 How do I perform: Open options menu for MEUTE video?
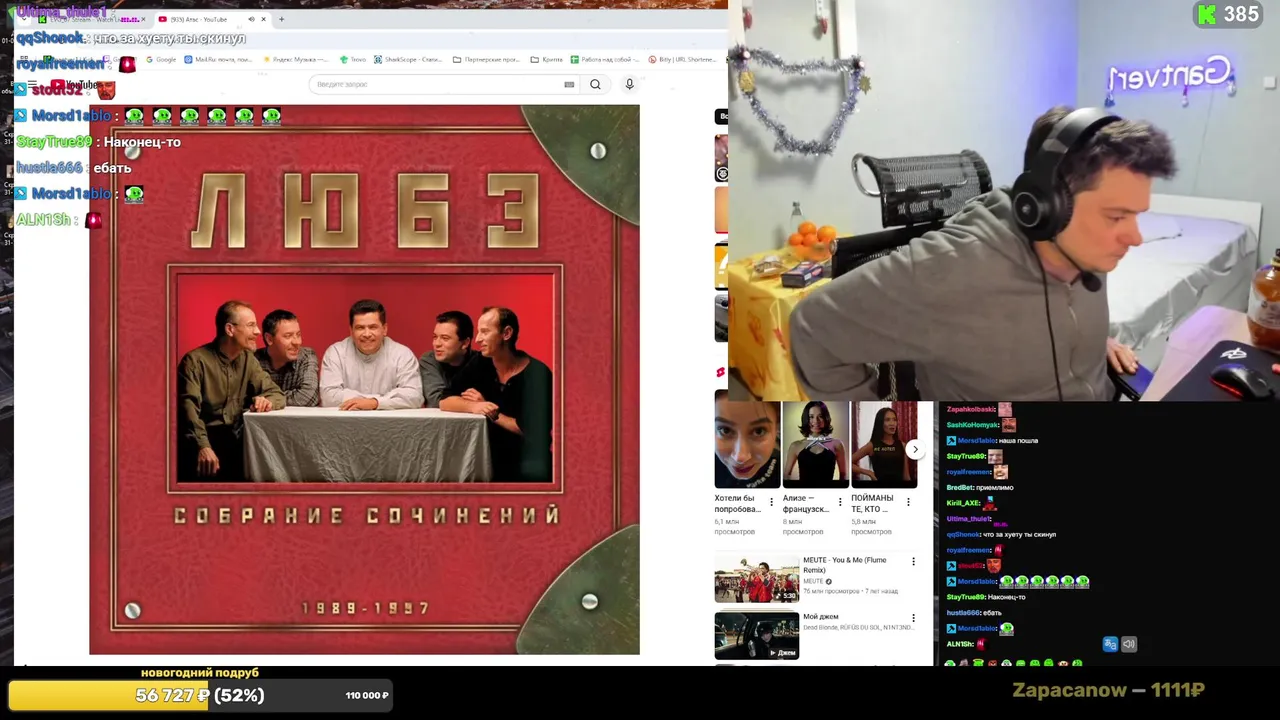pos(913,562)
